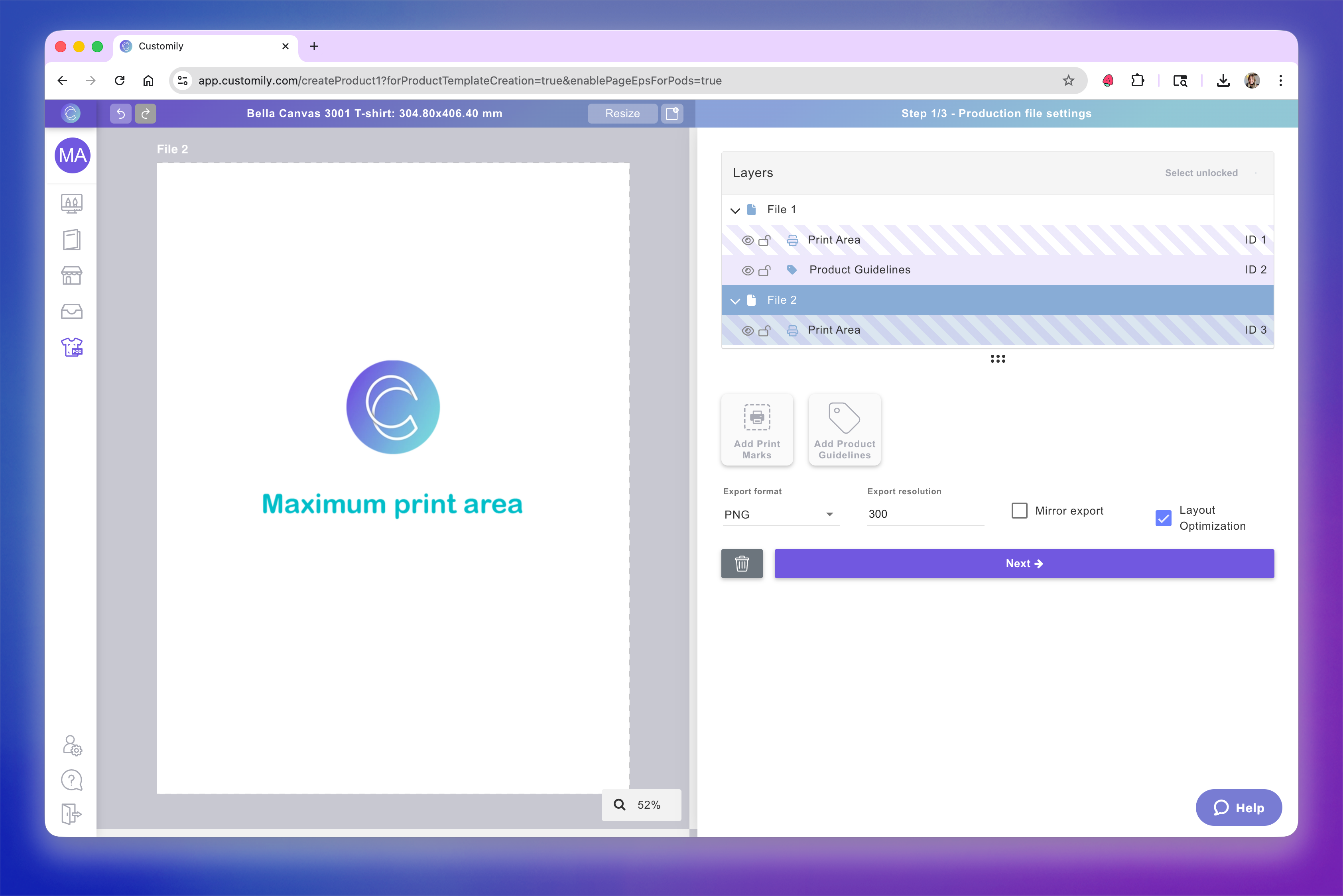Click the undo arrow in top toolbar

point(121,113)
